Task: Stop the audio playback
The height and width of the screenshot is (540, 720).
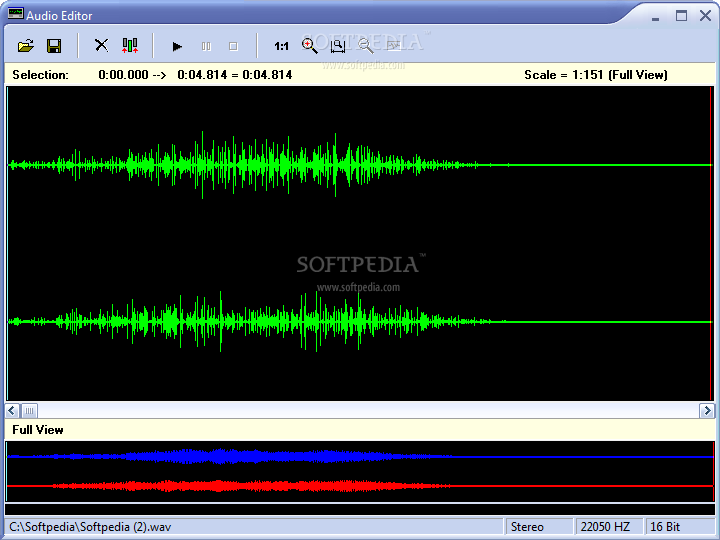Action: (233, 46)
